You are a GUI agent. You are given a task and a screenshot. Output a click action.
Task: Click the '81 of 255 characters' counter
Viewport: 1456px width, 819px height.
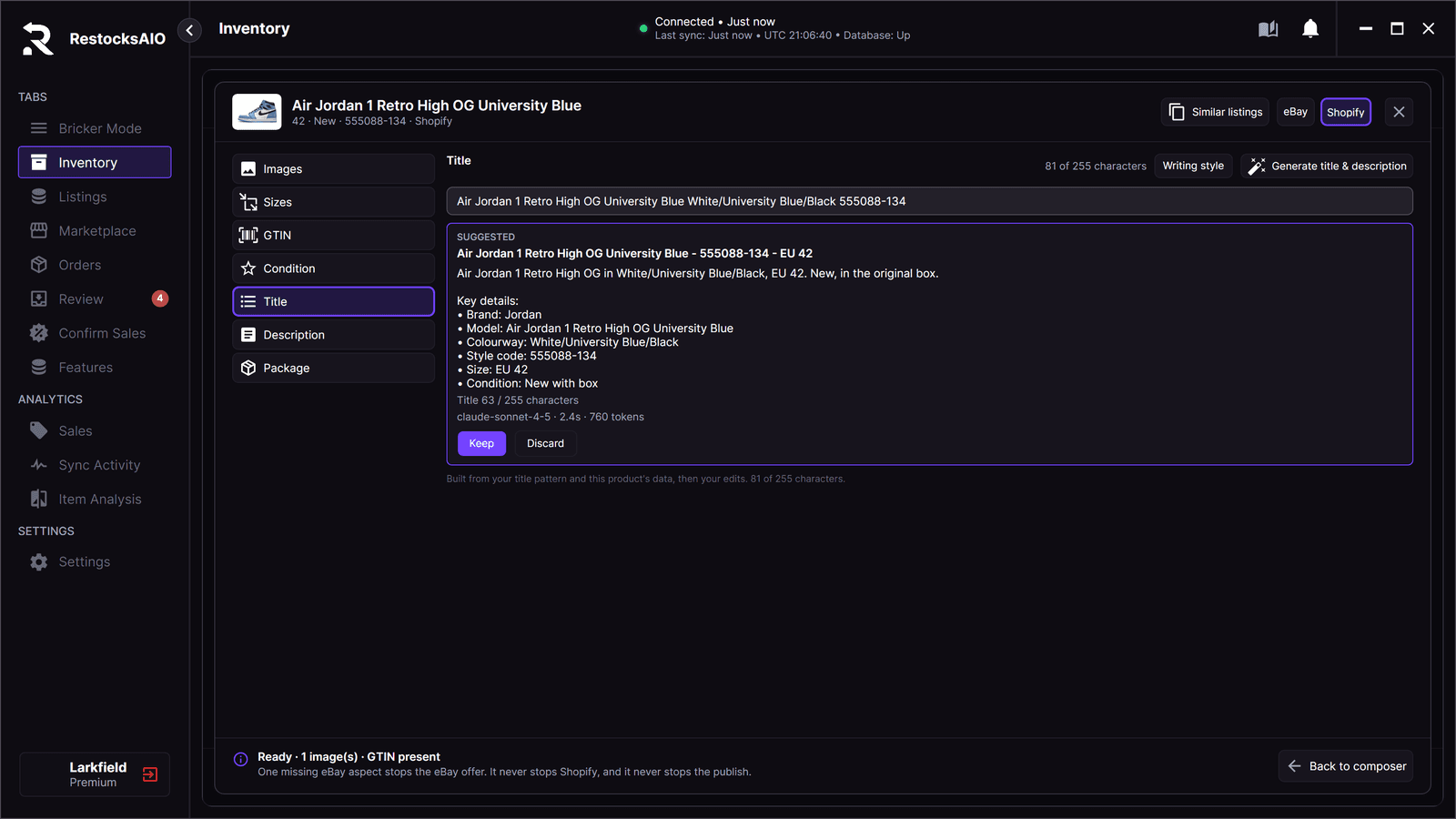pyautogui.click(x=1096, y=167)
